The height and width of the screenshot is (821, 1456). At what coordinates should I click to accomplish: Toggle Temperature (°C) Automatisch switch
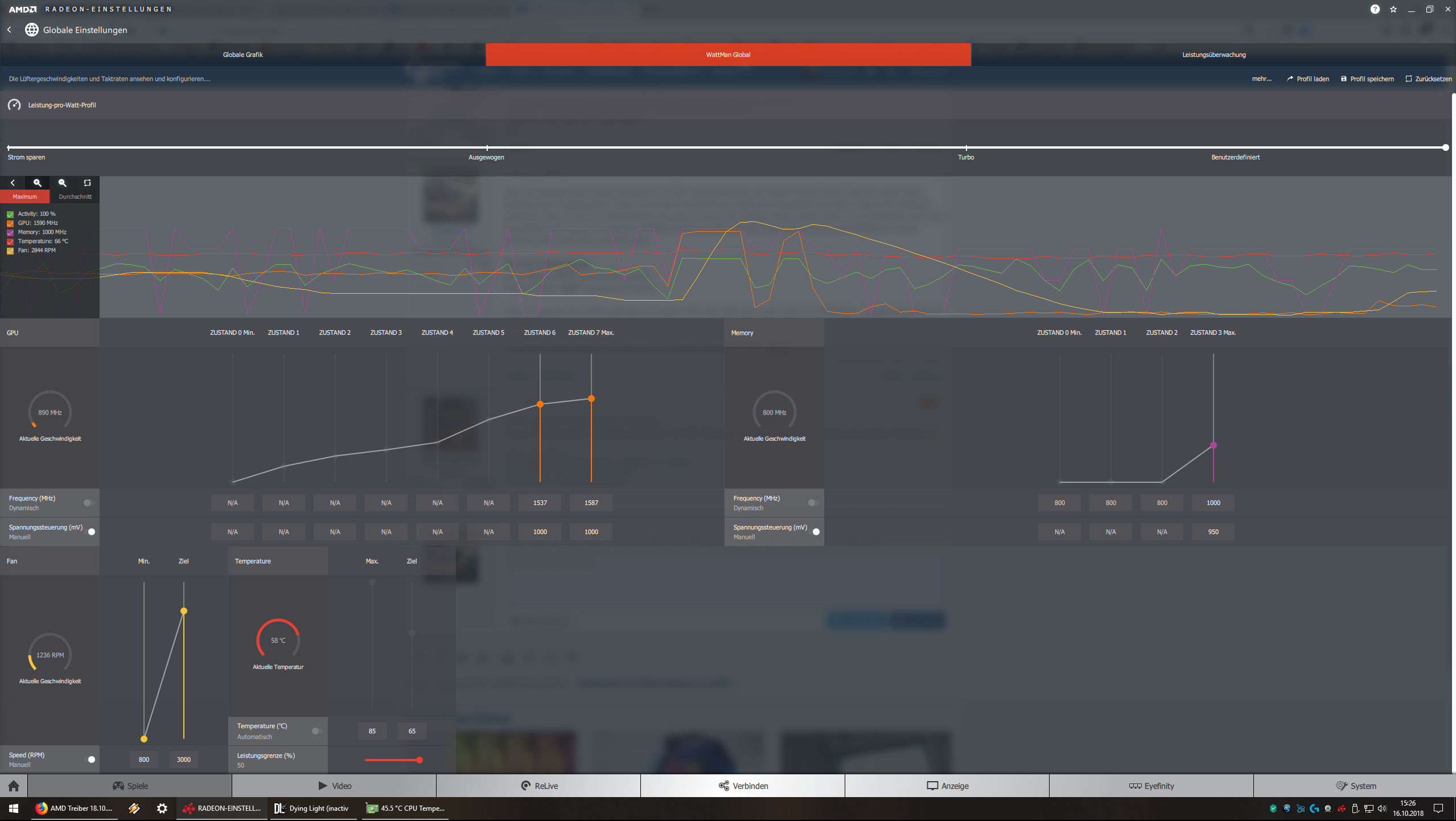coord(317,731)
